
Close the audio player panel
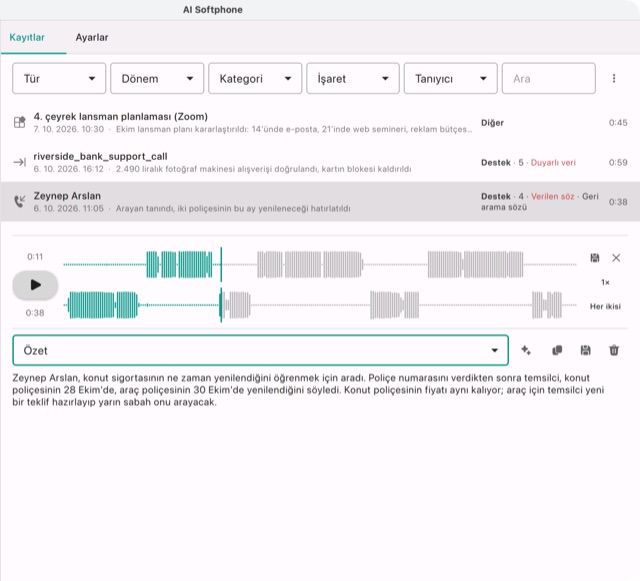point(616,258)
